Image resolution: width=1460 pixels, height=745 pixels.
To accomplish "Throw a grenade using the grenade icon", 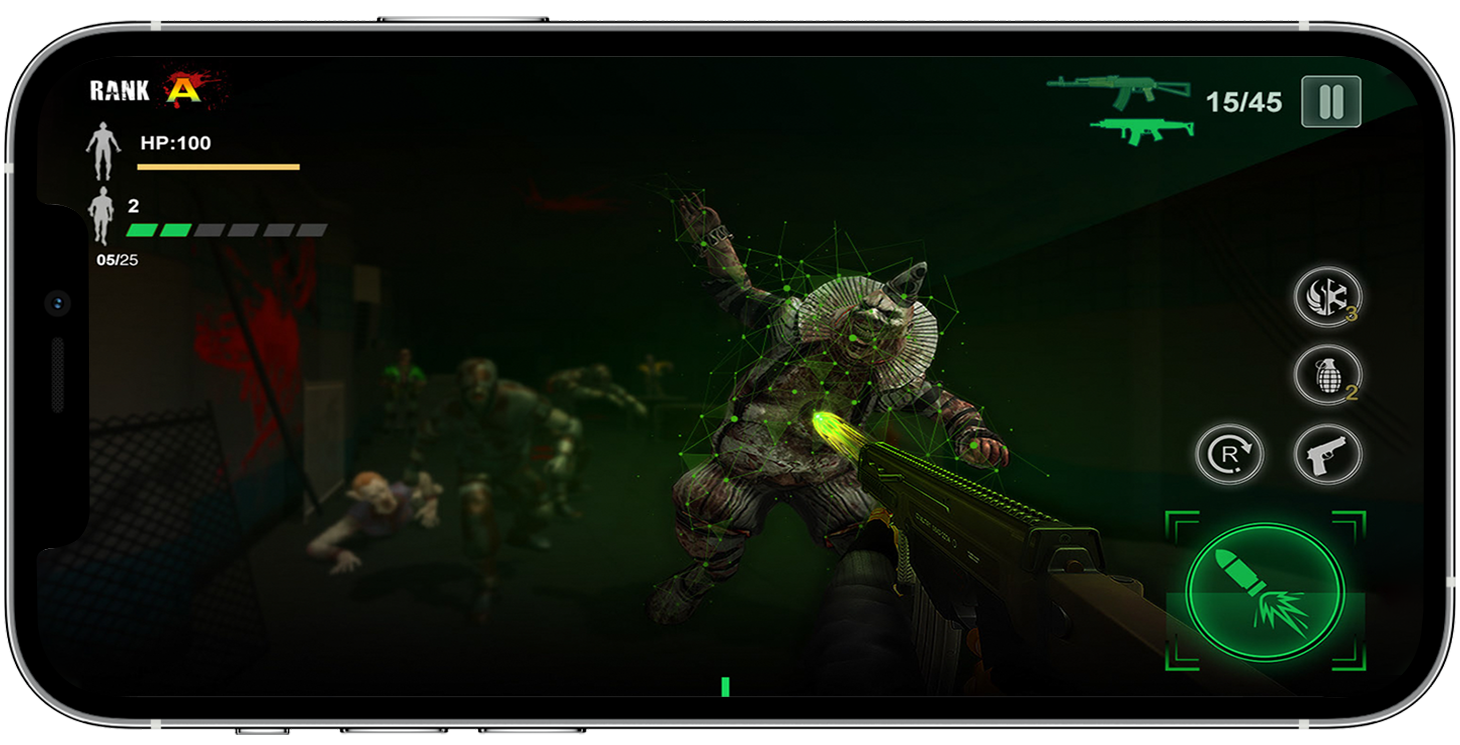I will [1328, 375].
